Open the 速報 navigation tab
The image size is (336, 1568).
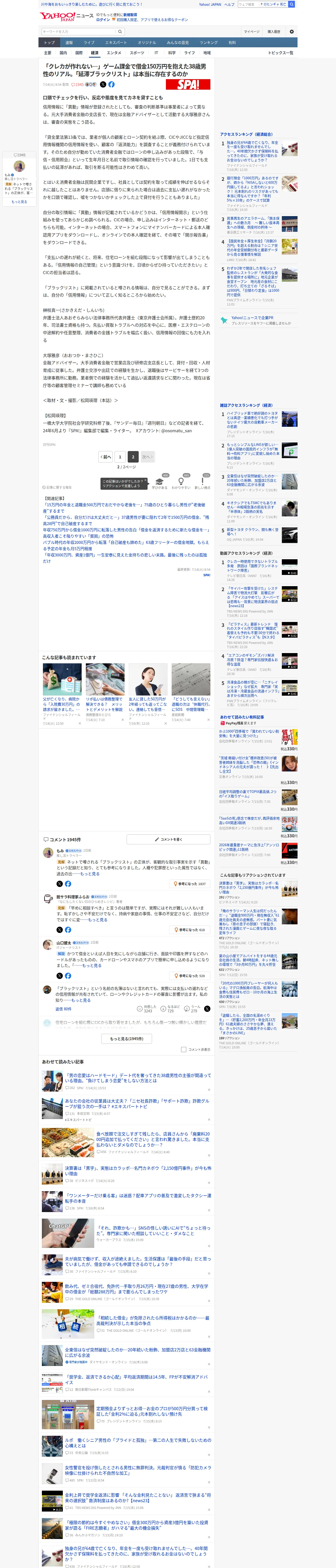pyautogui.click(x=69, y=43)
